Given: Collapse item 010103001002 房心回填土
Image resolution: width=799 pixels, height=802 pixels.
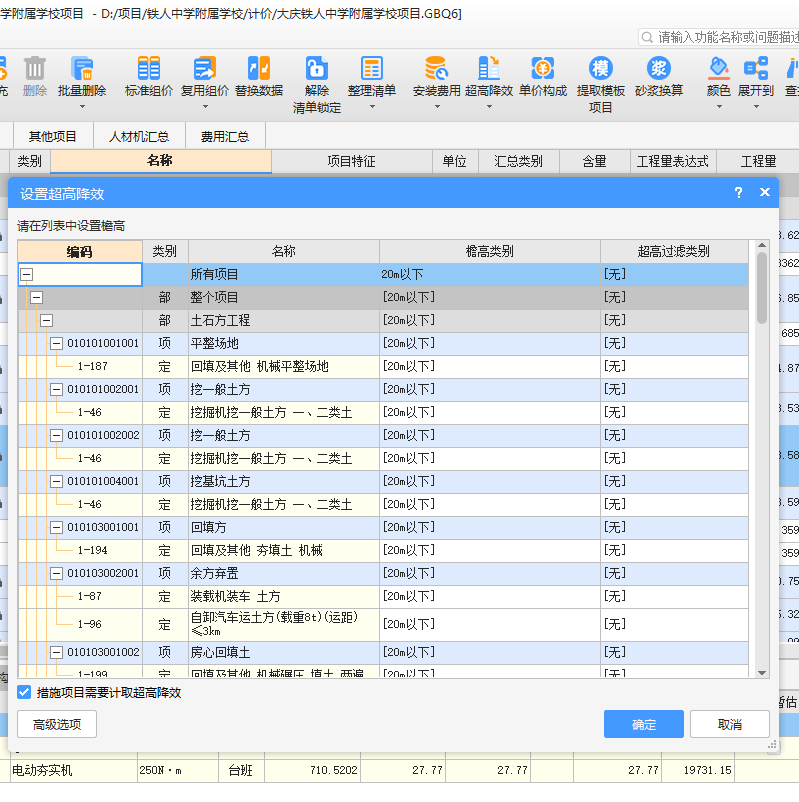Looking at the screenshot, I should click(x=56, y=653).
